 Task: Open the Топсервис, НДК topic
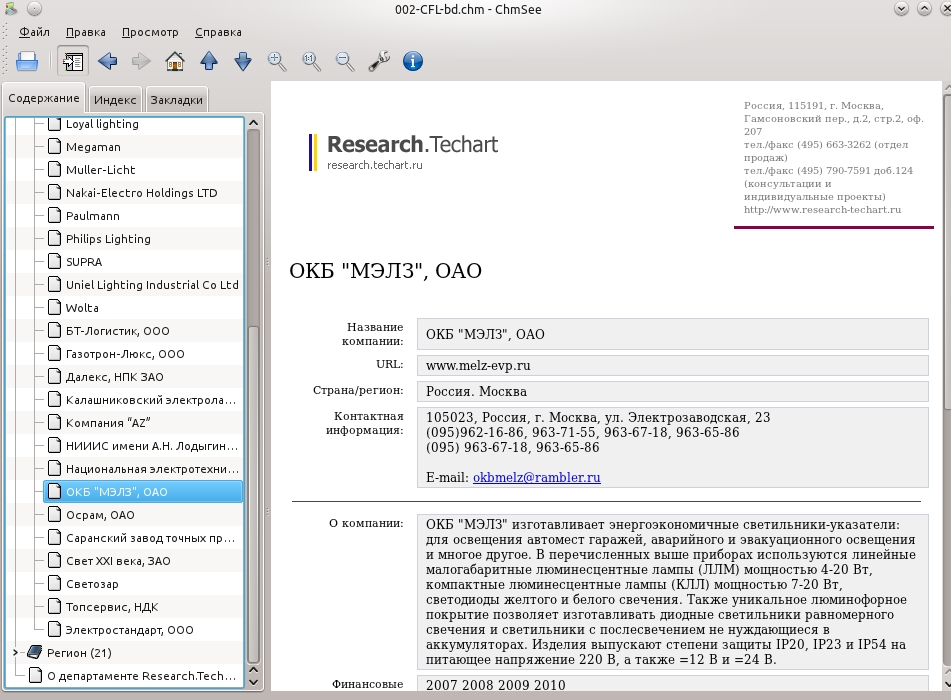[x=112, y=607]
